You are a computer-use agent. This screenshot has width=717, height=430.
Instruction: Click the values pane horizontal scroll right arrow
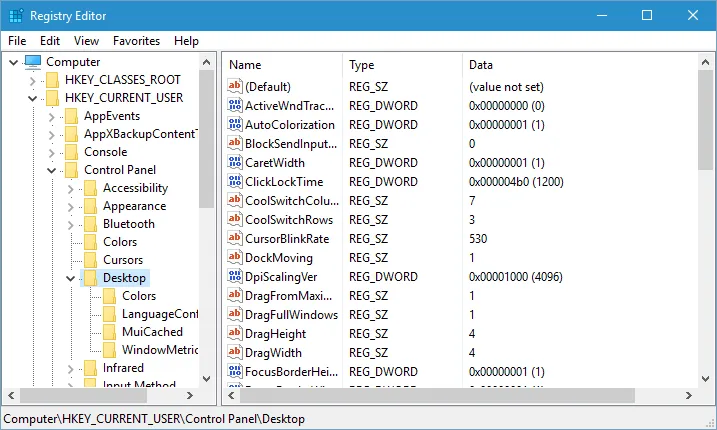click(x=689, y=396)
